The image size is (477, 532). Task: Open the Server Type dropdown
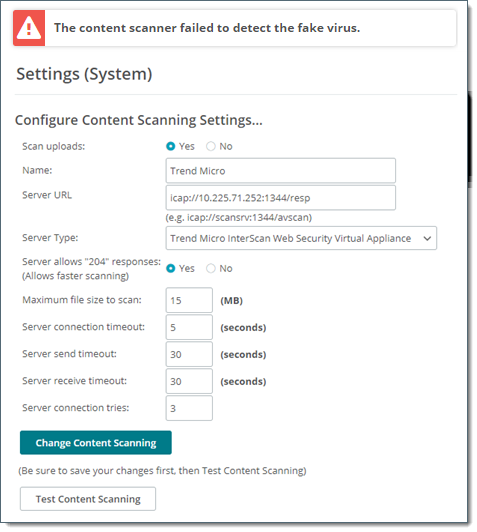pyautogui.click(x=301, y=238)
